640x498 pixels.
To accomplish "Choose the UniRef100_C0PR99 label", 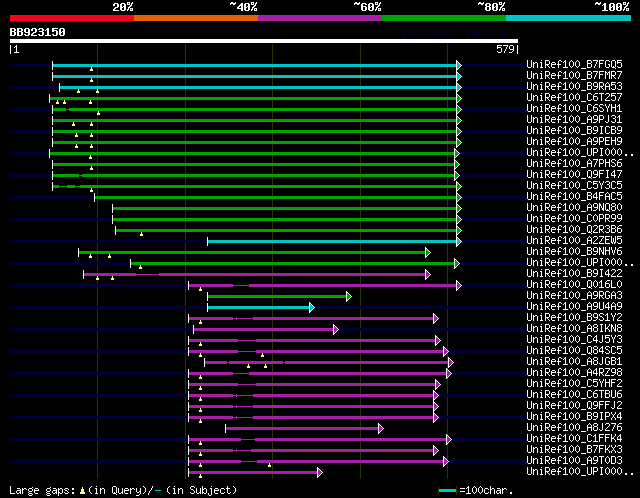I will point(574,219).
